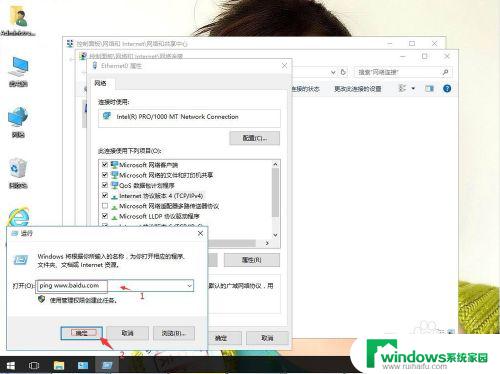
Task: Toggle the preview pane icon in Network Connections
Action: pyautogui.click(x=429, y=88)
